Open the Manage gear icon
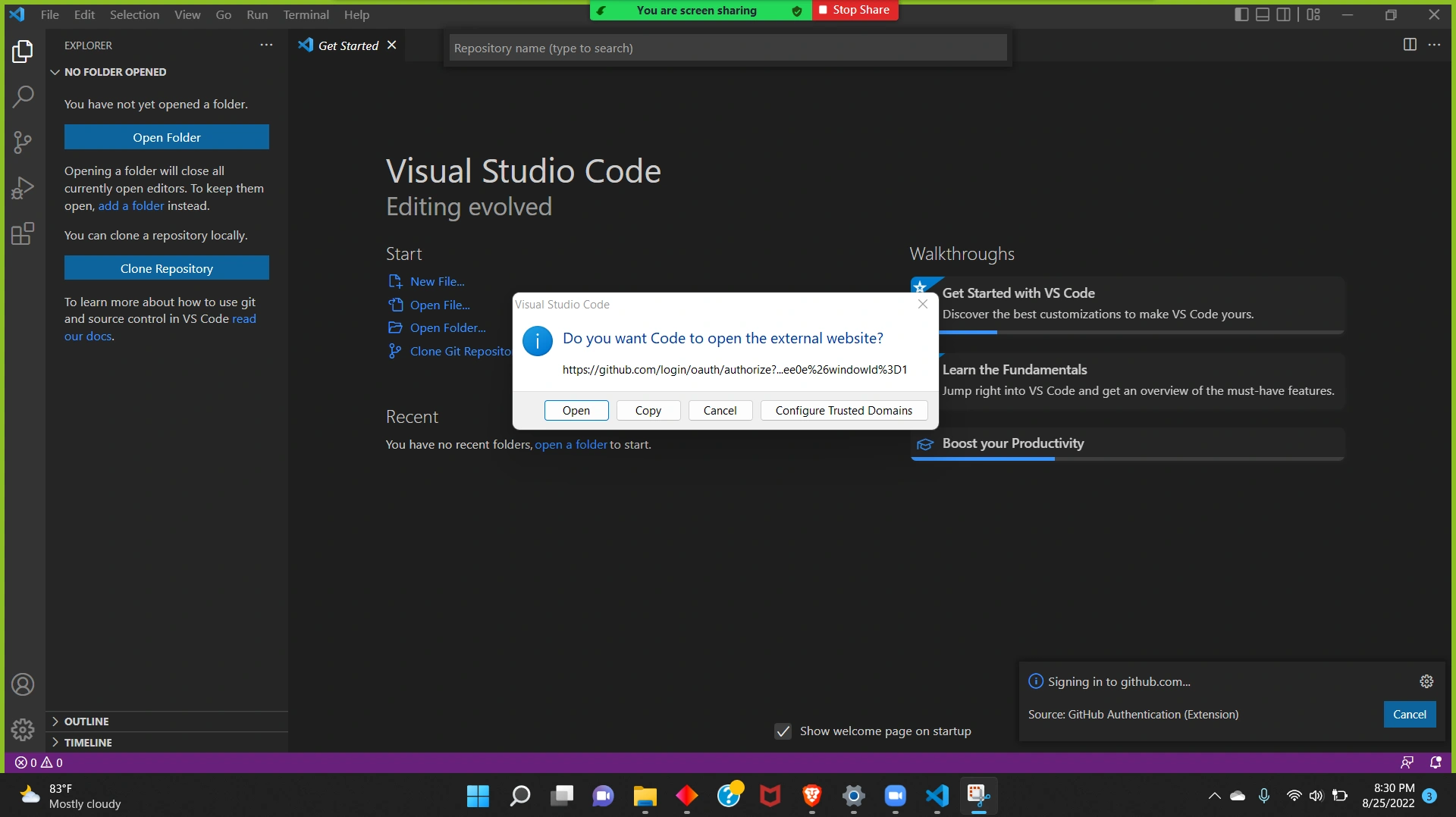The width and height of the screenshot is (1456, 817). tap(23, 729)
